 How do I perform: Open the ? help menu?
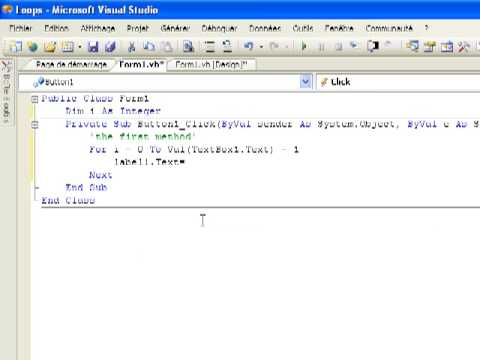tap(426, 28)
